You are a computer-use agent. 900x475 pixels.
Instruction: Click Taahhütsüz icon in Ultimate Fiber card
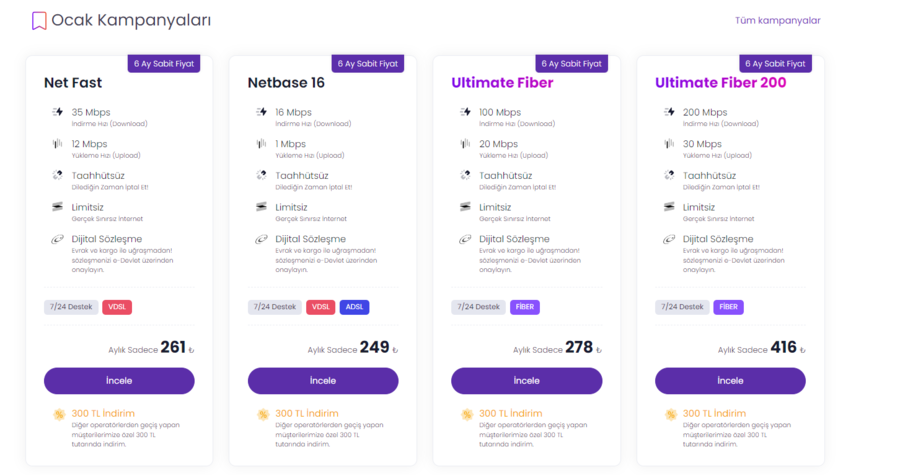coord(465,175)
